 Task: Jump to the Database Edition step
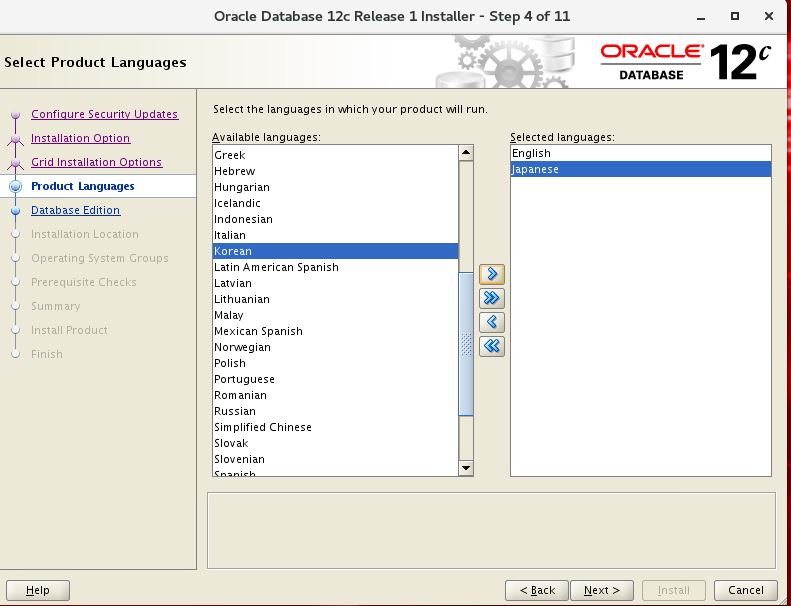click(76, 210)
